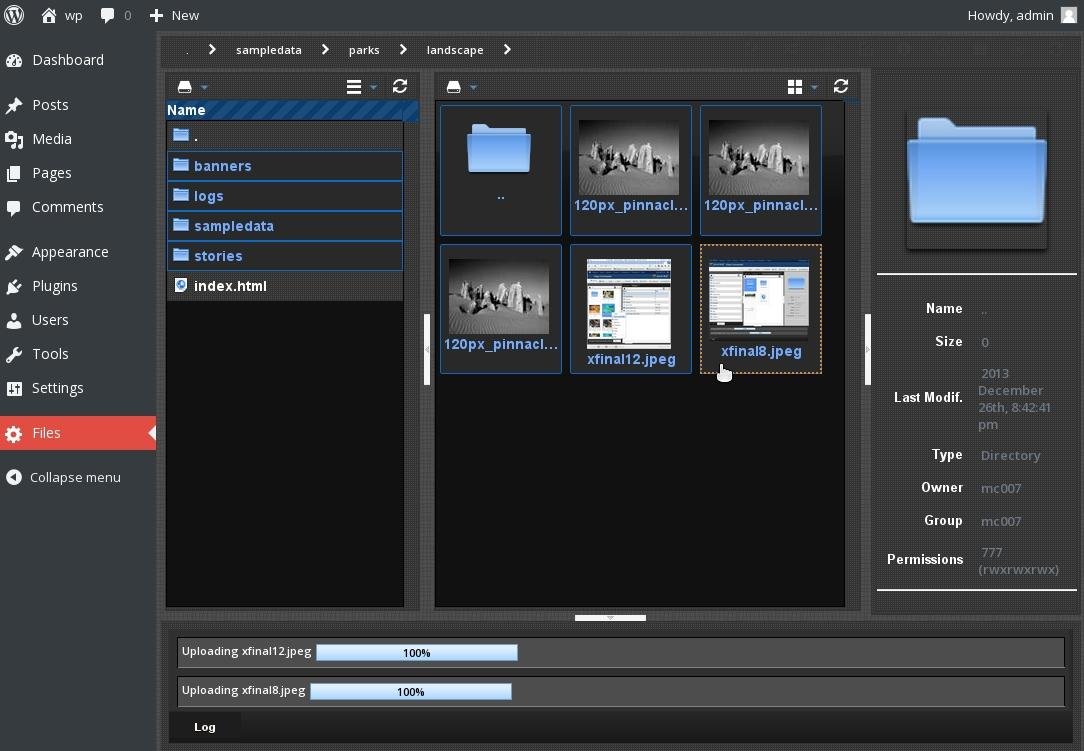1084x751 pixels.
Task: Click the Plugins icon in the sidebar
Action: [14, 286]
